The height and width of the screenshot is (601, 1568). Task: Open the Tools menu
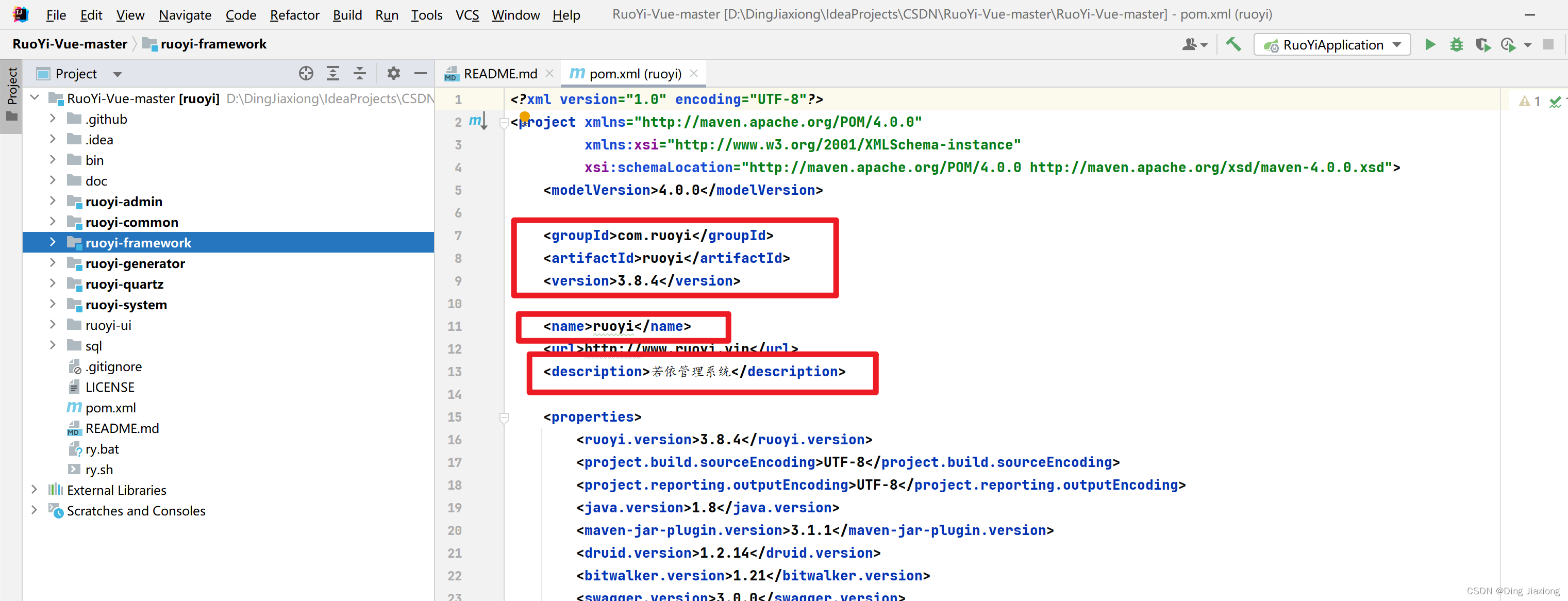(x=427, y=14)
